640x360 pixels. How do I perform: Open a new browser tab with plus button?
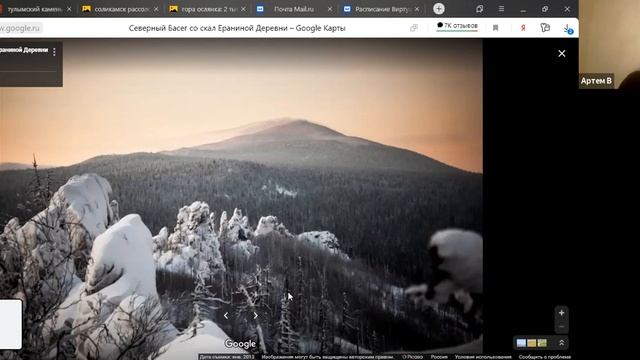coord(439,9)
